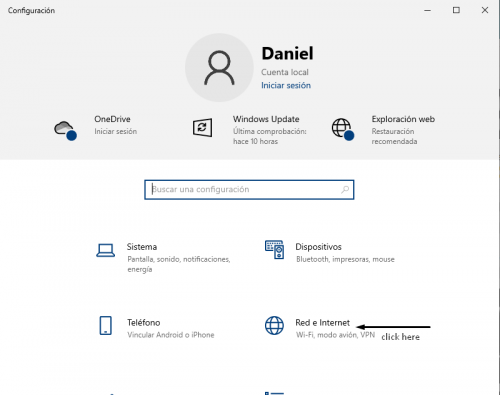Open the Sistema laptop icon

[x=106, y=251]
